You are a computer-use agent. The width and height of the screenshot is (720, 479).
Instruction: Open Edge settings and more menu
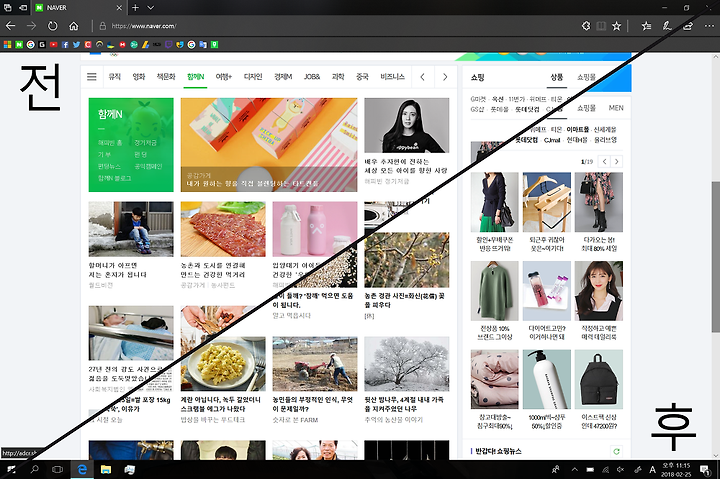(x=709, y=26)
